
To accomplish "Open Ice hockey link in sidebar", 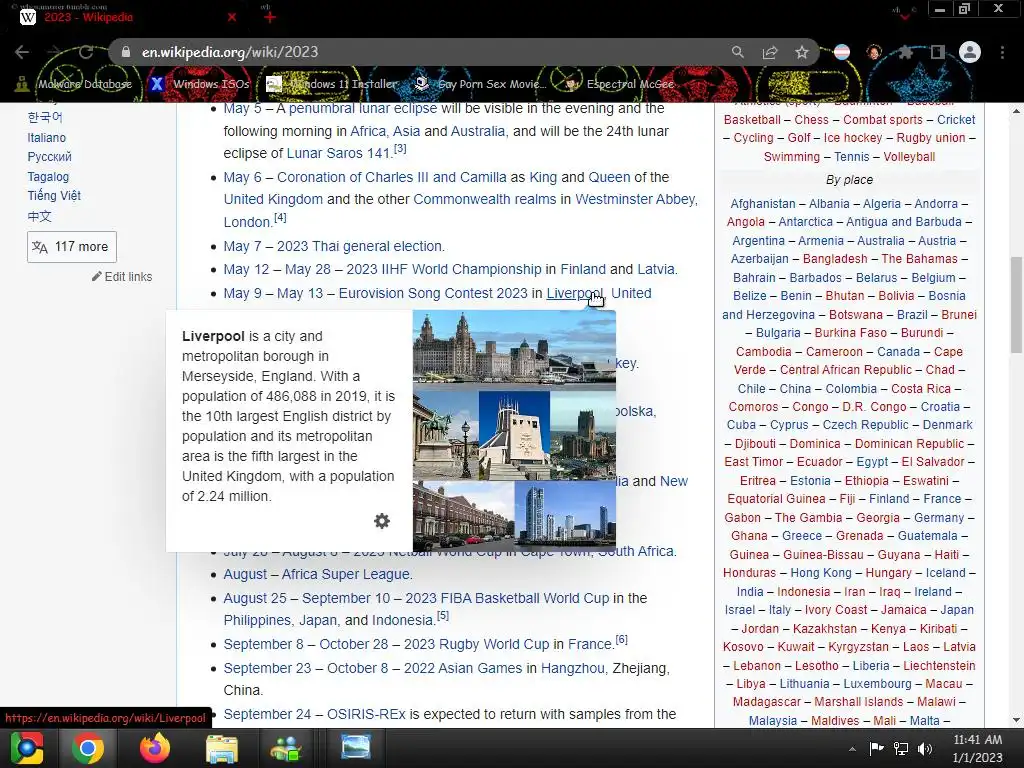I will (x=853, y=138).
